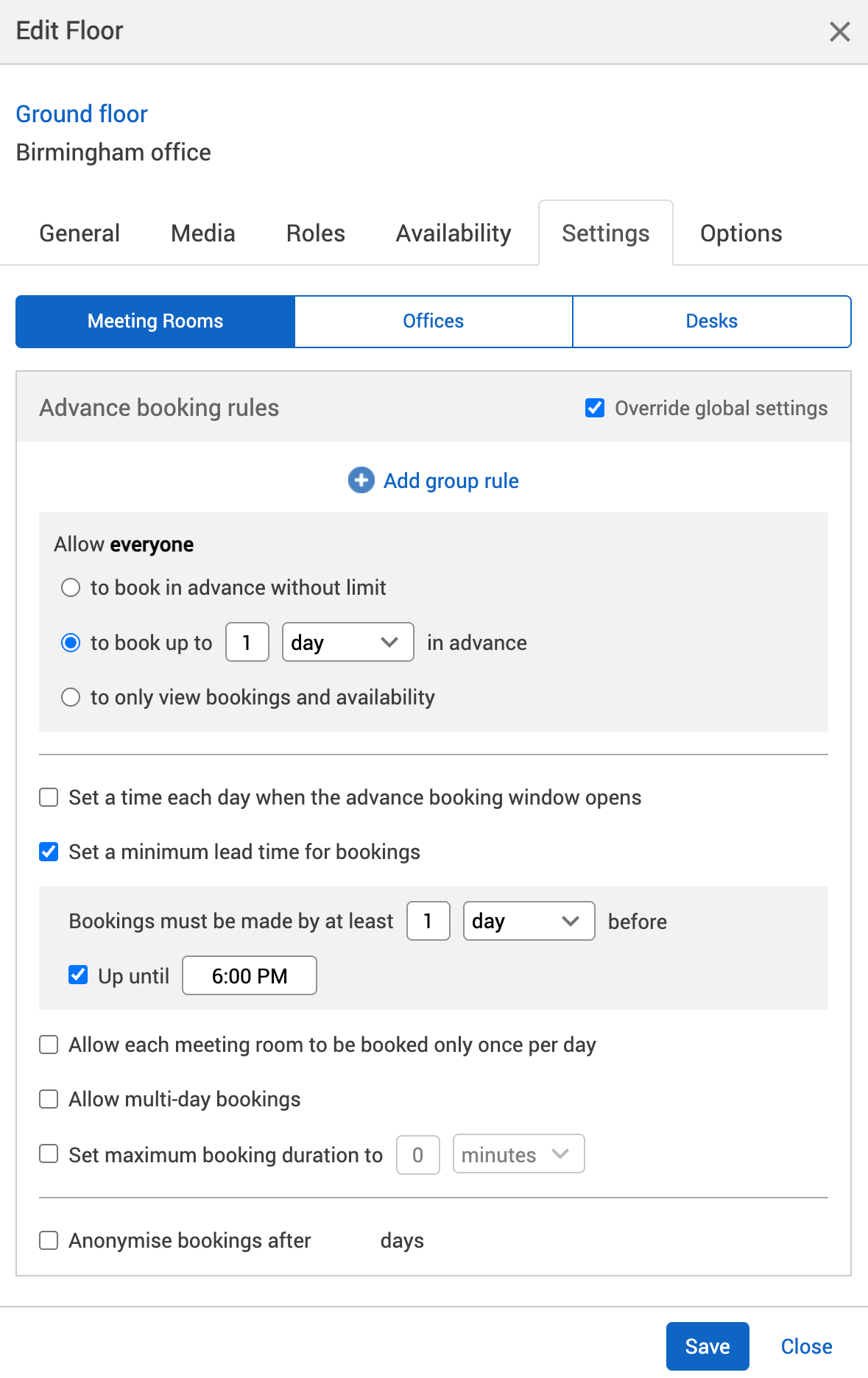Click the Ground floor link

[x=82, y=114]
